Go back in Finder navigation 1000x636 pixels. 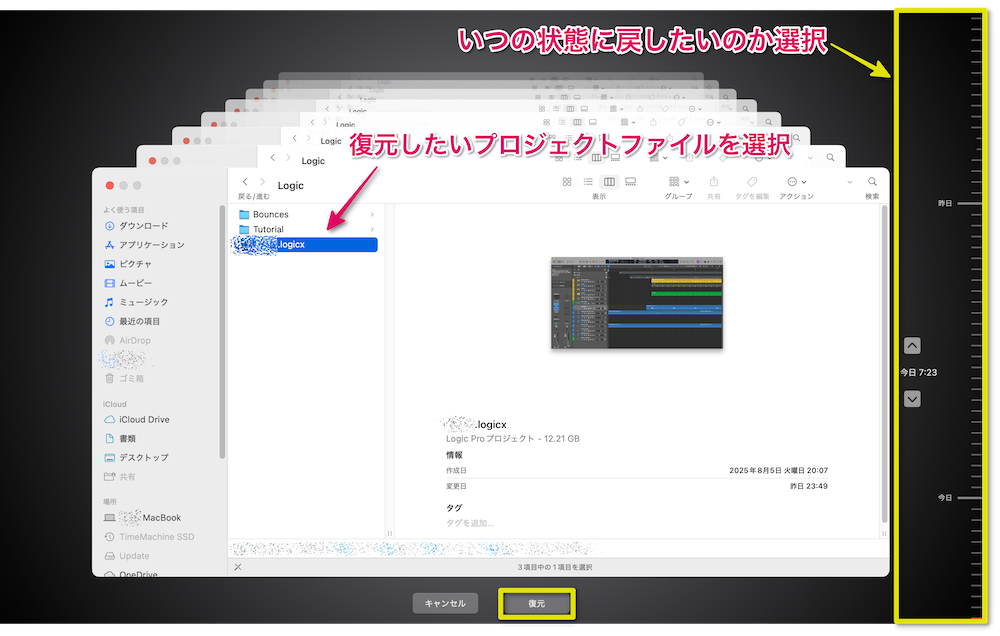(x=246, y=182)
